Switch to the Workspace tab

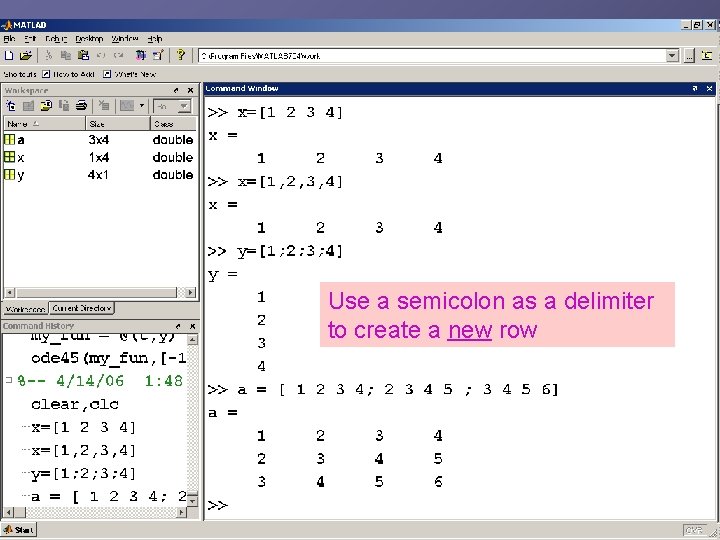(x=25, y=309)
